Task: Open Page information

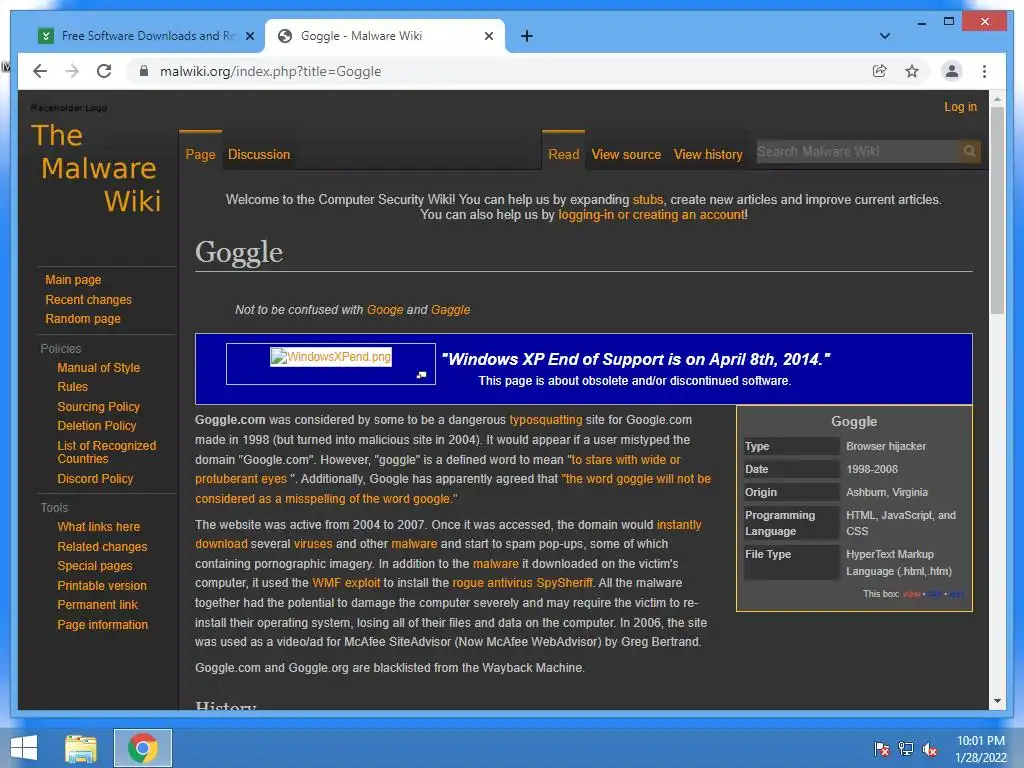Action: (103, 625)
